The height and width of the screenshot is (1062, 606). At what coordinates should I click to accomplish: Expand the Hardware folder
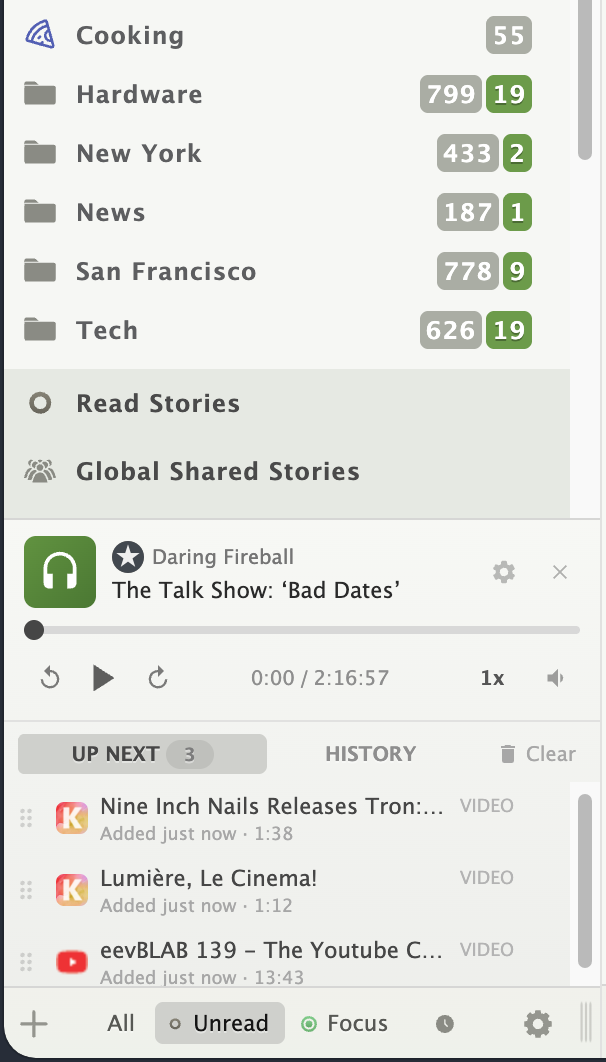coord(139,95)
